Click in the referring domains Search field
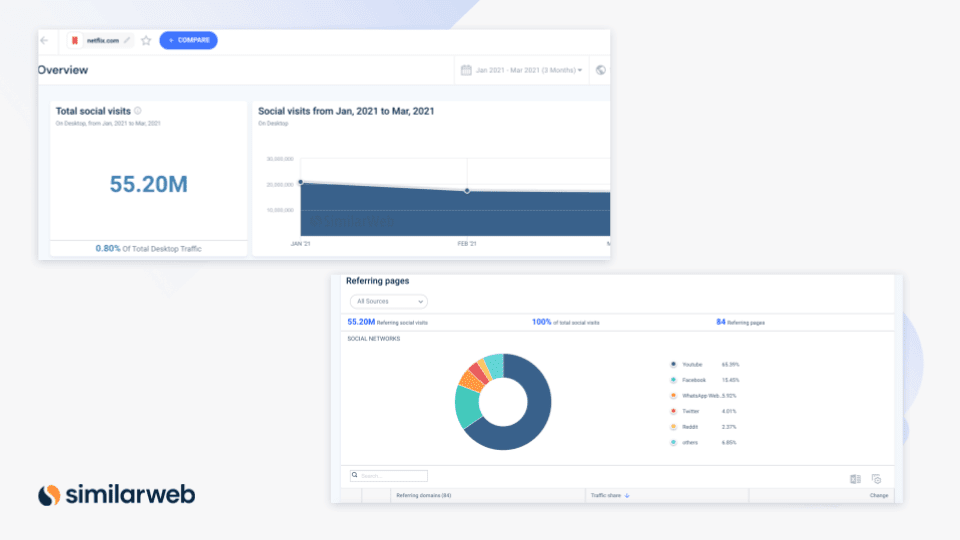Screen dimensions: 960x540 point(389,476)
